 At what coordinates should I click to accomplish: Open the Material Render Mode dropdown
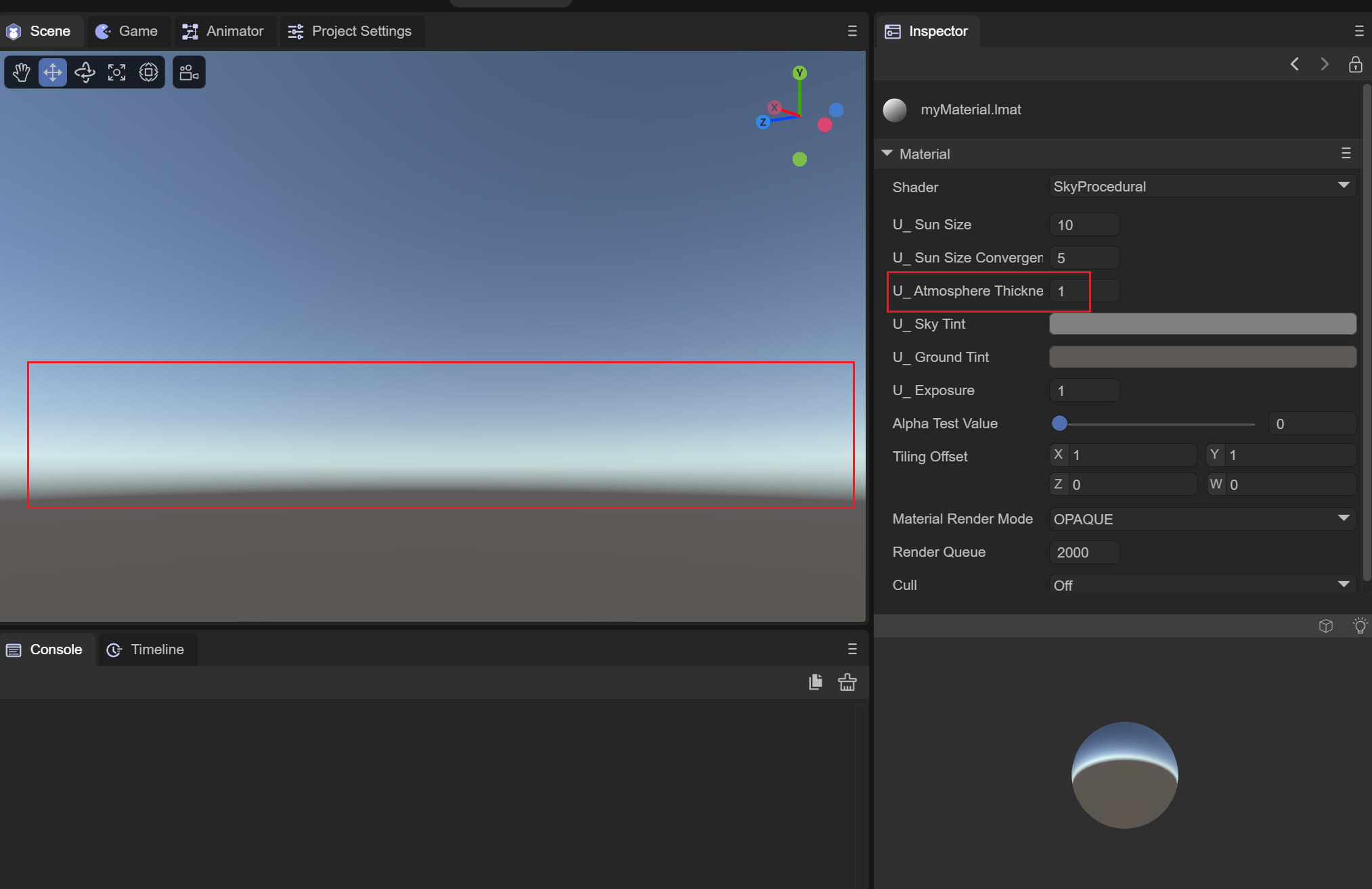pyautogui.click(x=1202, y=519)
